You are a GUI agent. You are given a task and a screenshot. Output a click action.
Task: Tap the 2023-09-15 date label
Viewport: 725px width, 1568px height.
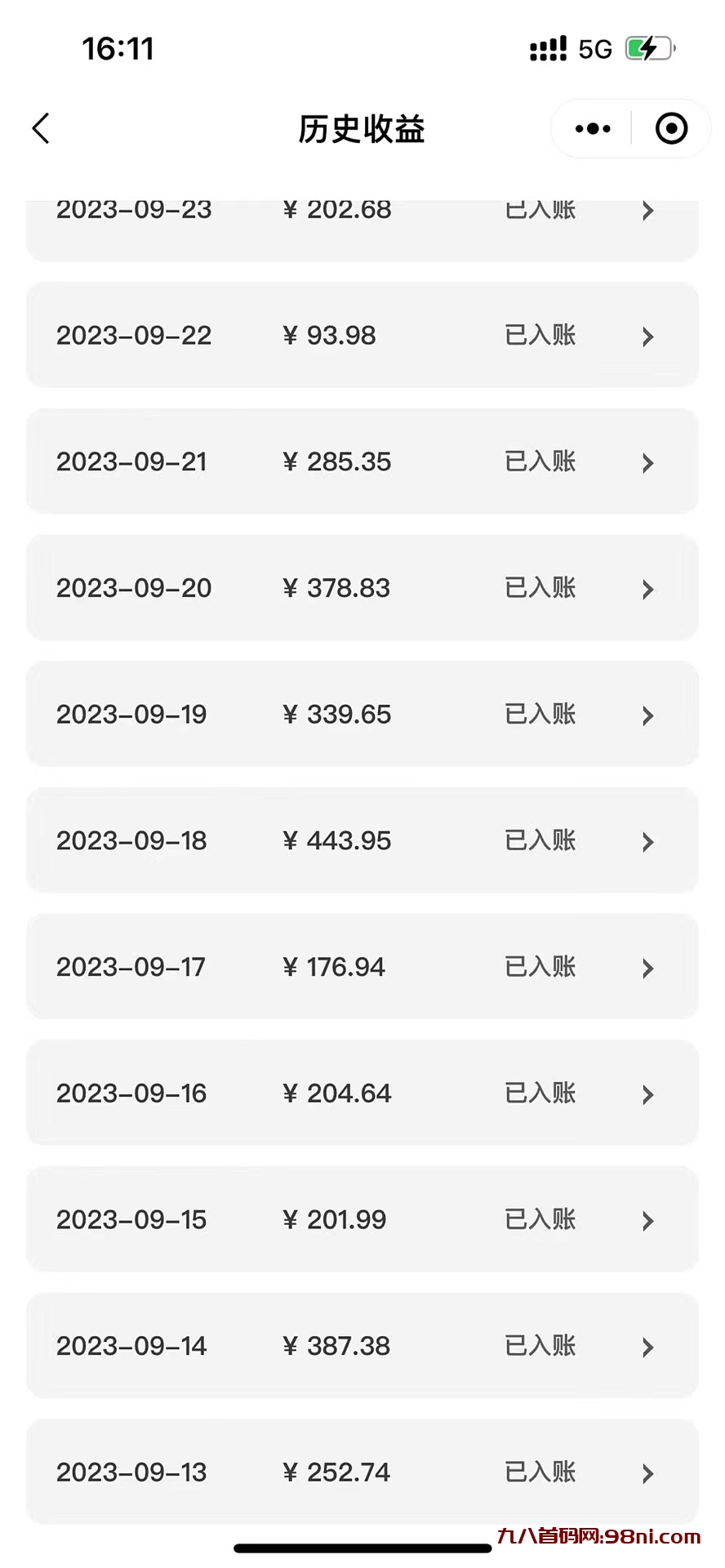pos(131,1219)
